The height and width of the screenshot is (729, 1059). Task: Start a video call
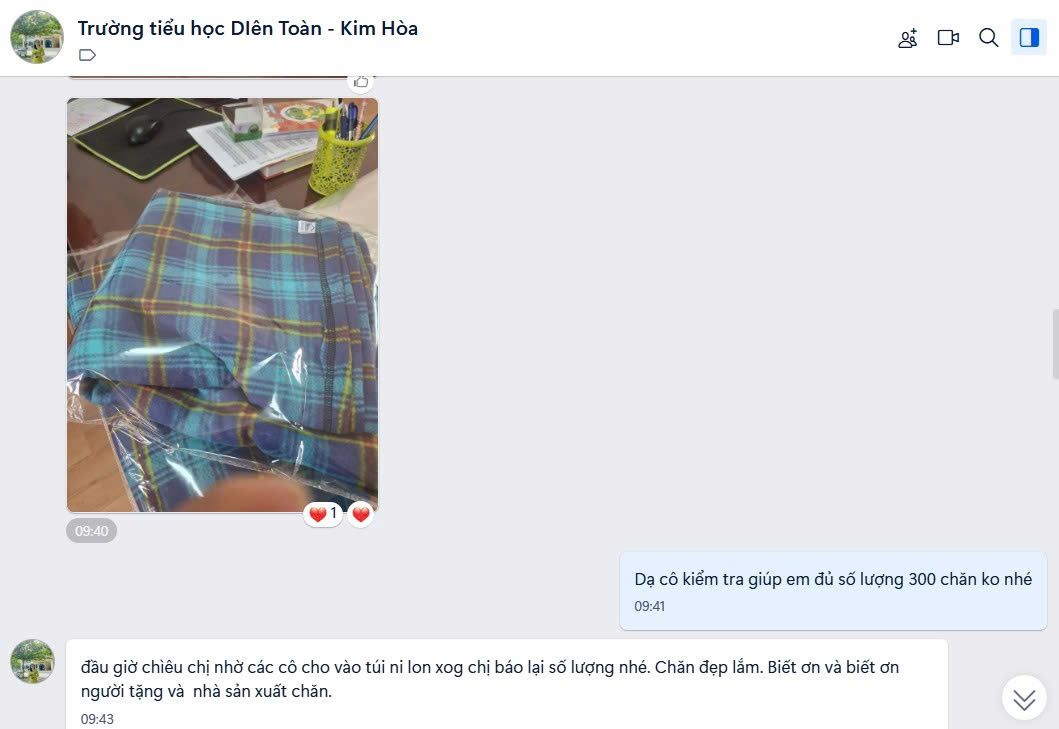tap(948, 38)
